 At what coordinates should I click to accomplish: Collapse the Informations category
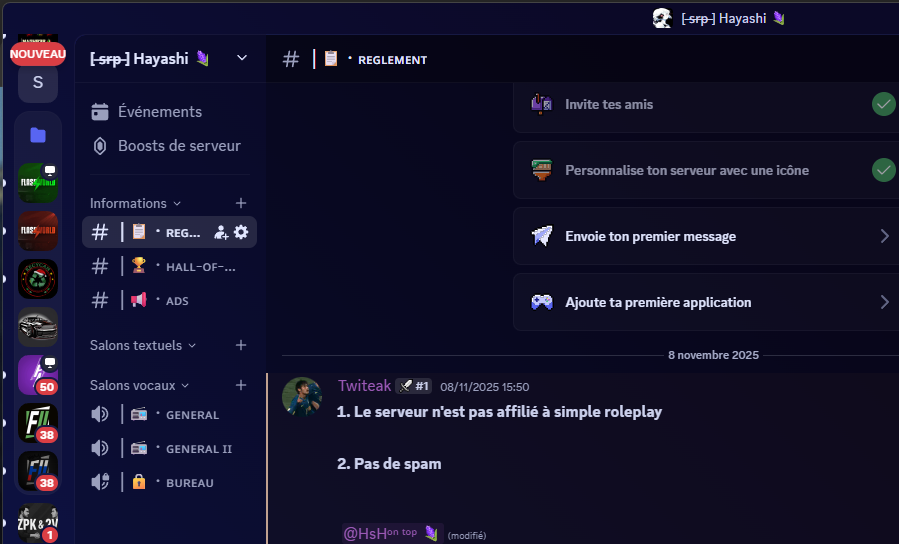pyautogui.click(x=135, y=203)
